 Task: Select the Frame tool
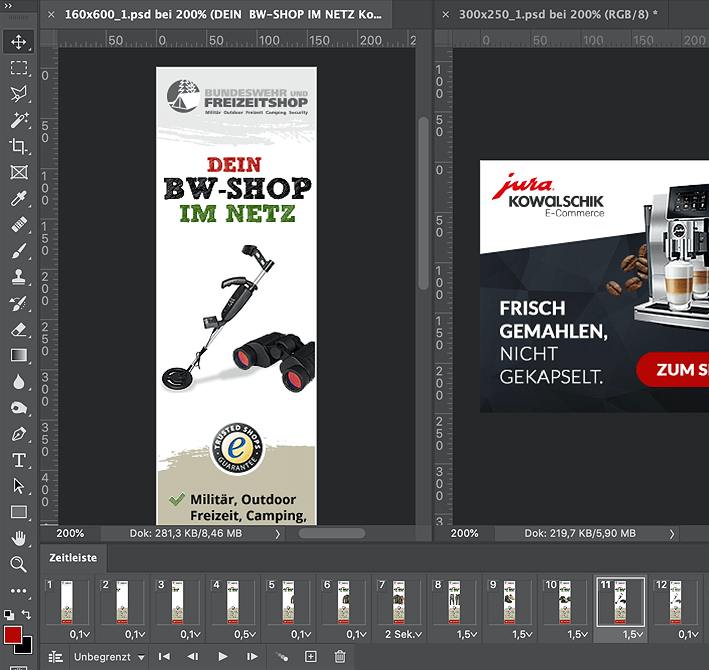point(19,172)
